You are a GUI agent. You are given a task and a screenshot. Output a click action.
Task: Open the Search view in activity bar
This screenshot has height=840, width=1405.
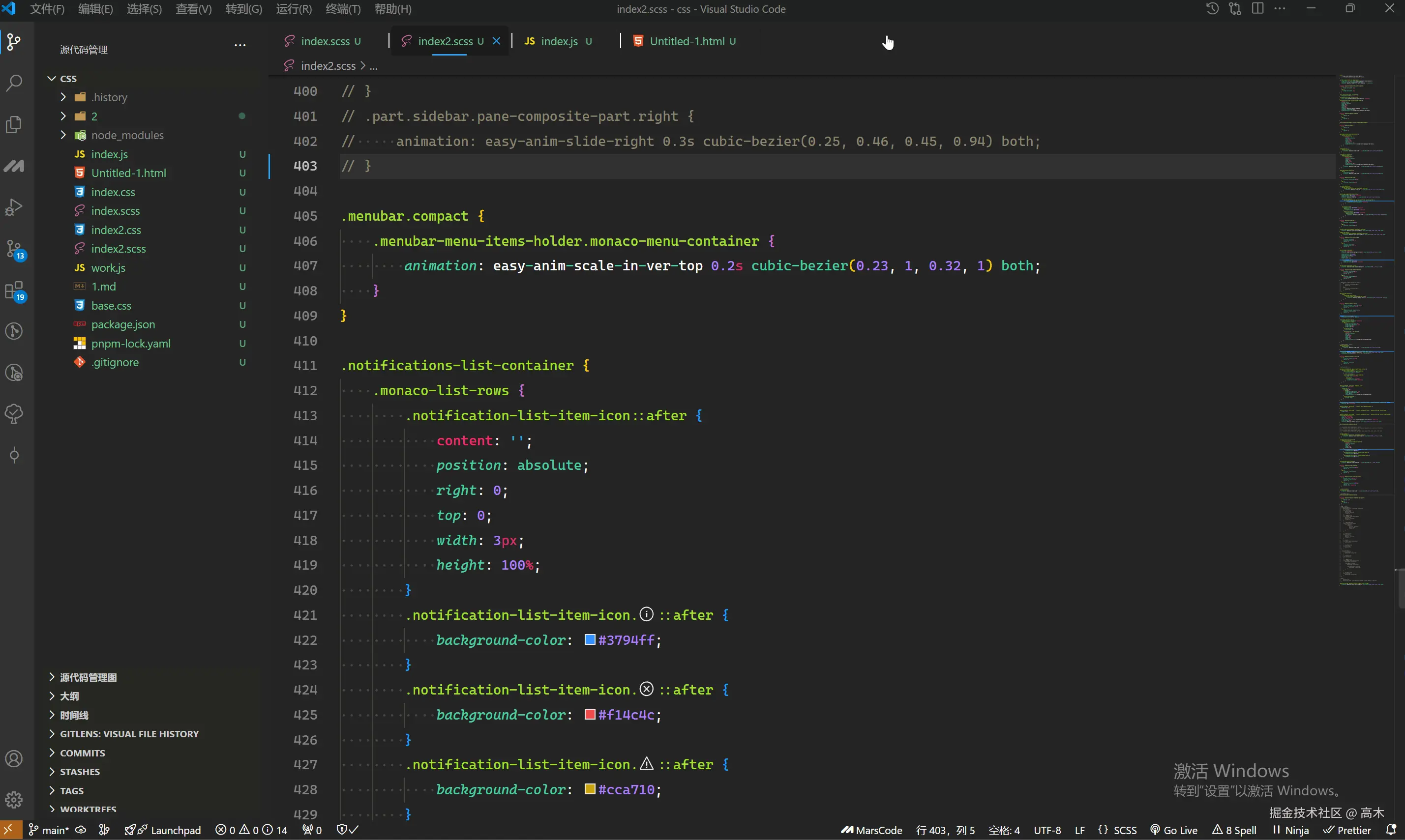click(14, 83)
